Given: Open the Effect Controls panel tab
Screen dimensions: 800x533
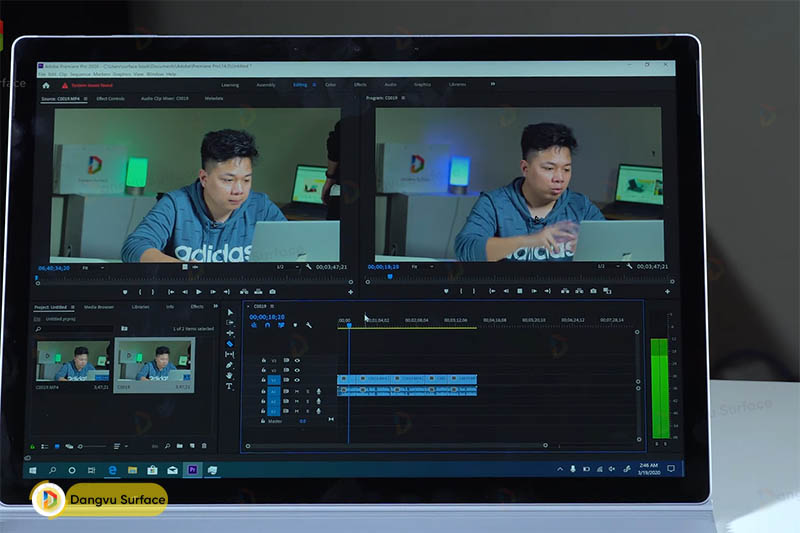Looking at the screenshot, I should [110, 99].
